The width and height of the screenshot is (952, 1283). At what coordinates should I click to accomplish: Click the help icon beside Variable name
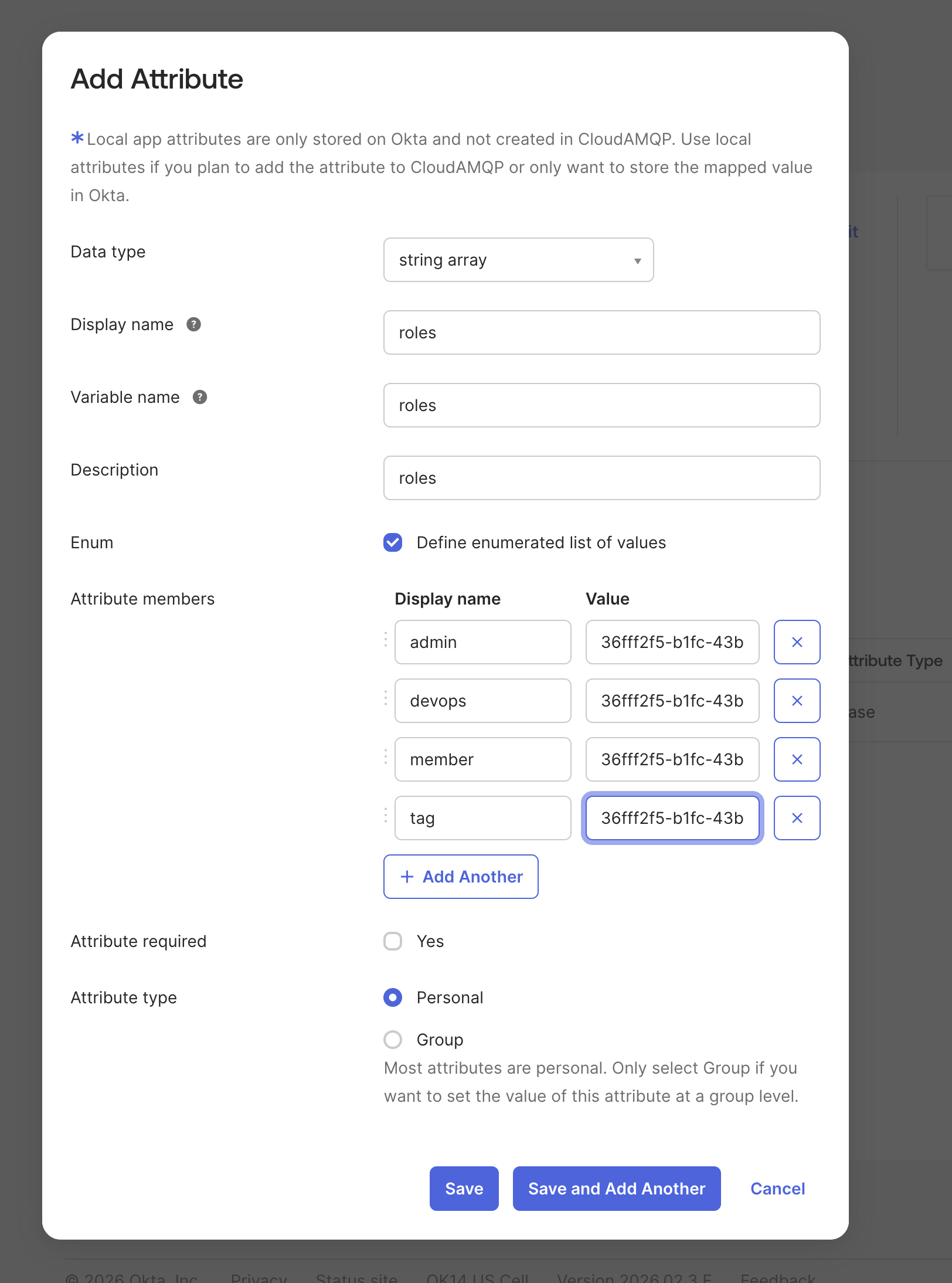click(200, 397)
